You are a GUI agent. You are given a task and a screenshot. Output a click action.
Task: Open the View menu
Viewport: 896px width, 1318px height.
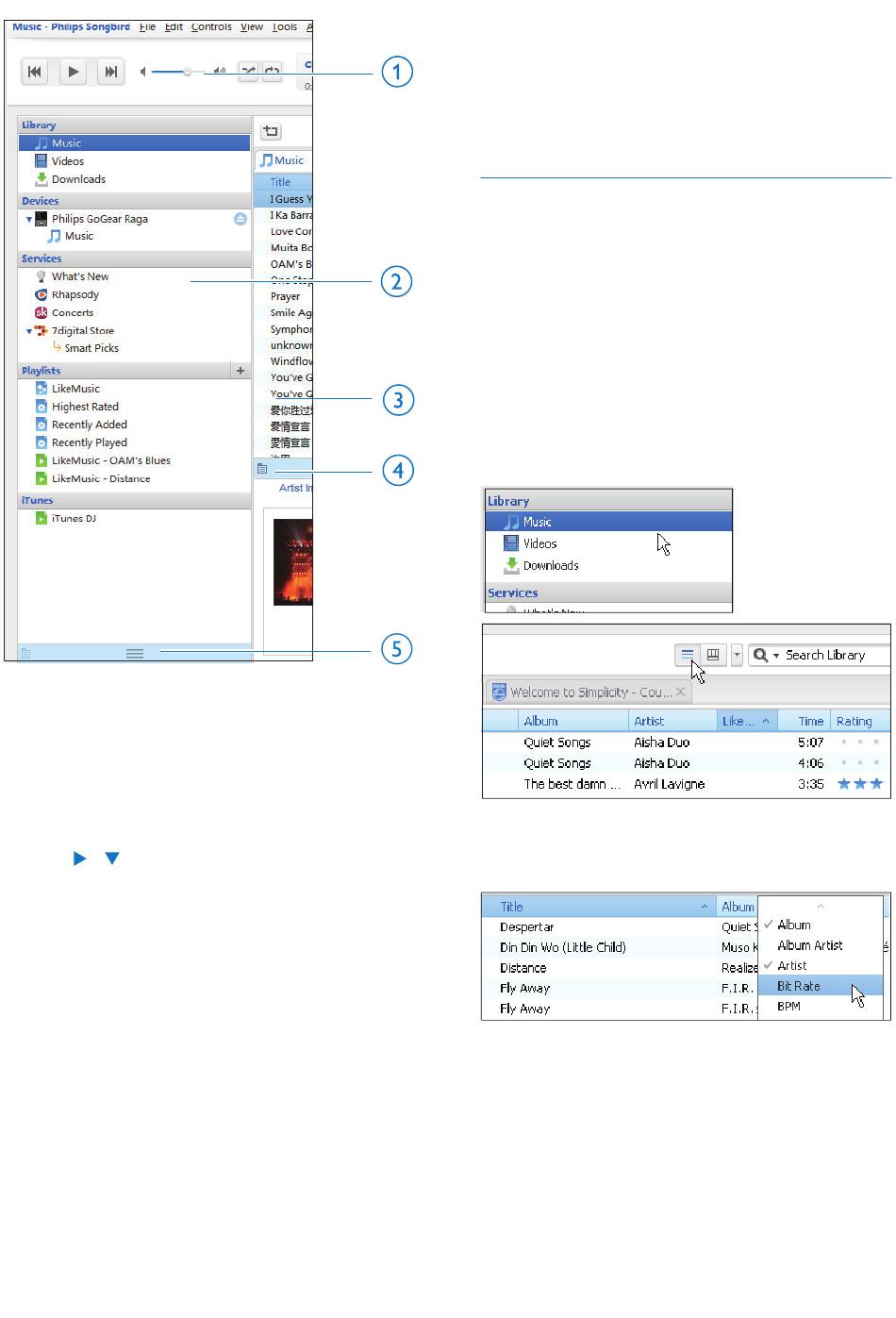252,26
